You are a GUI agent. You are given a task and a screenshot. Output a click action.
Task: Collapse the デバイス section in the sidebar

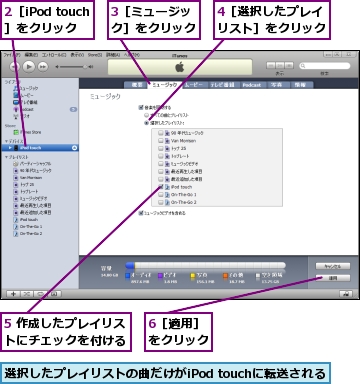coord(6,141)
